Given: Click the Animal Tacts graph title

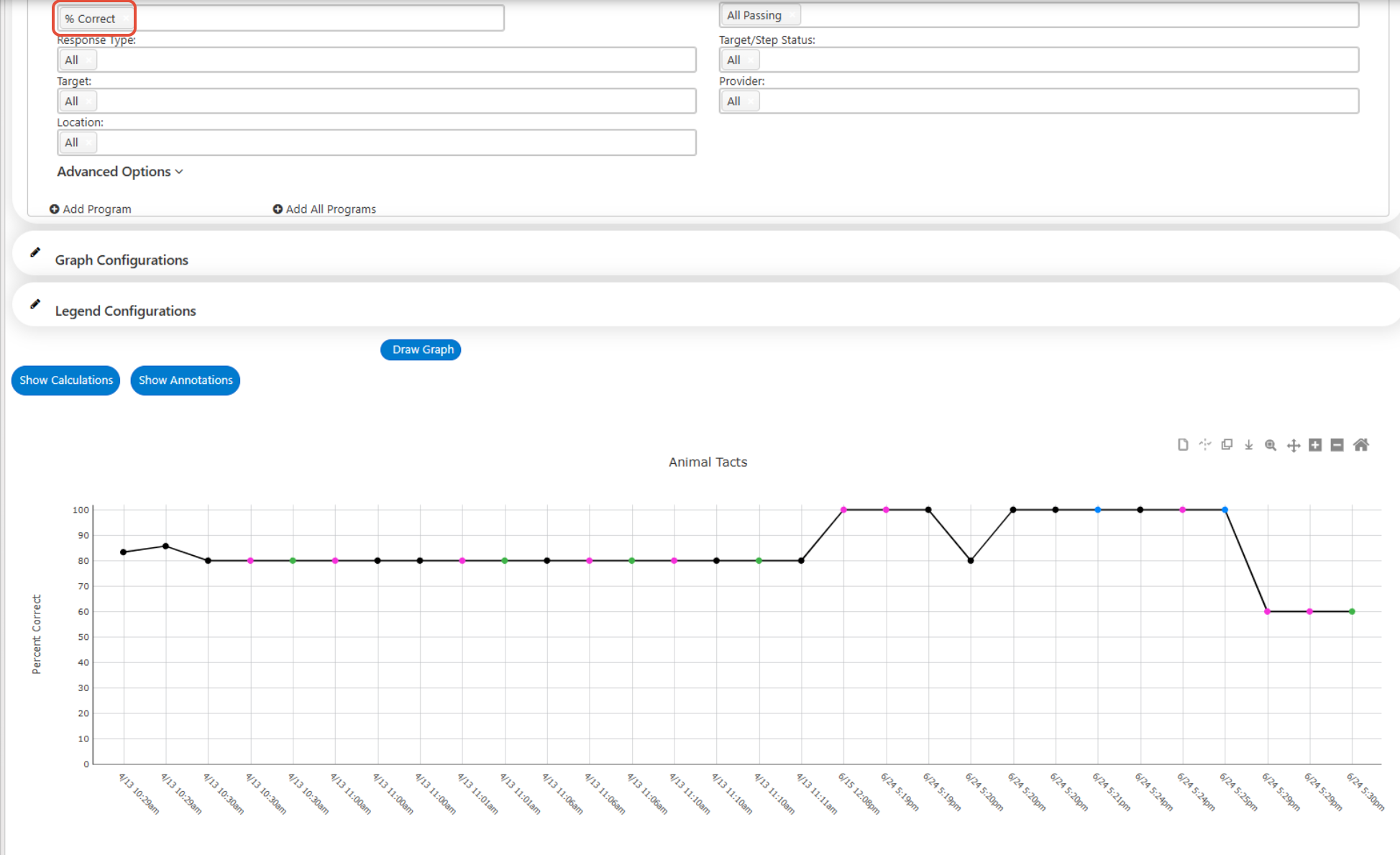Looking at the screenshot, I should (x=708, y=462).
